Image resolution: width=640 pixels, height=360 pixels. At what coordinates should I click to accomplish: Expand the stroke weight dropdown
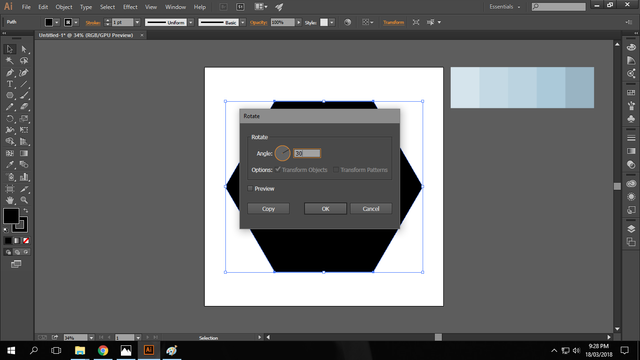click(137, 22)
